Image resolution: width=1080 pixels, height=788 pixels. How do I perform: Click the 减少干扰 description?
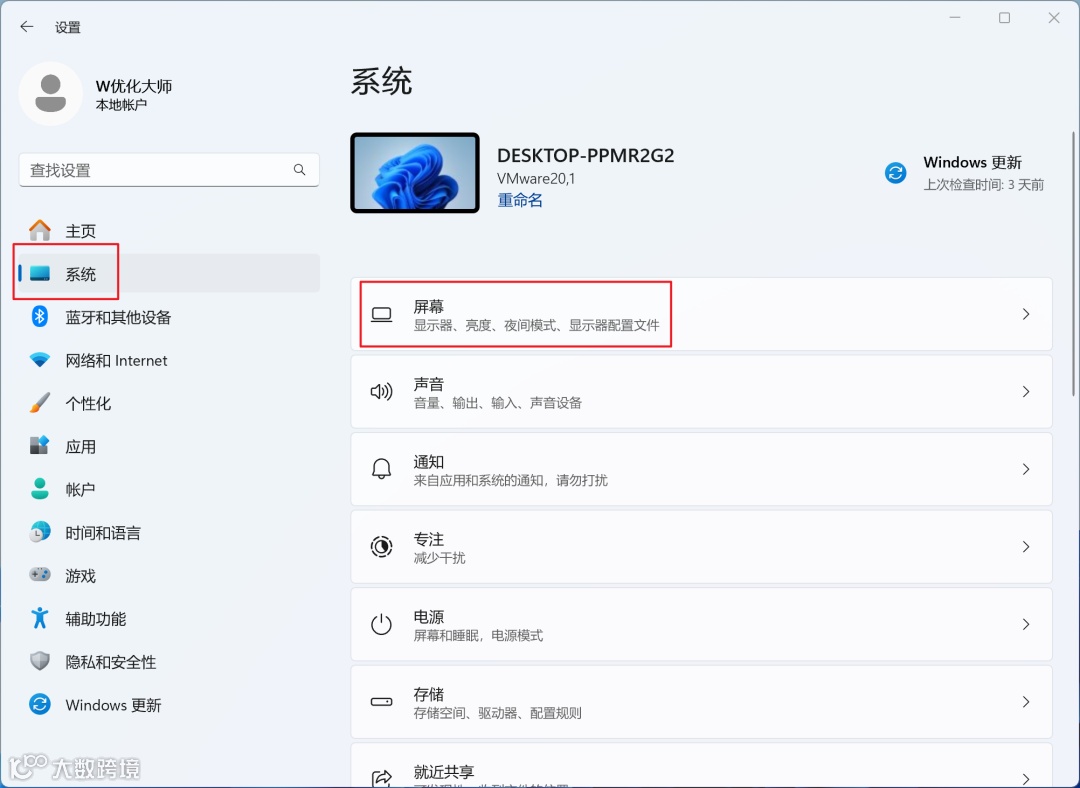[439, 558]
